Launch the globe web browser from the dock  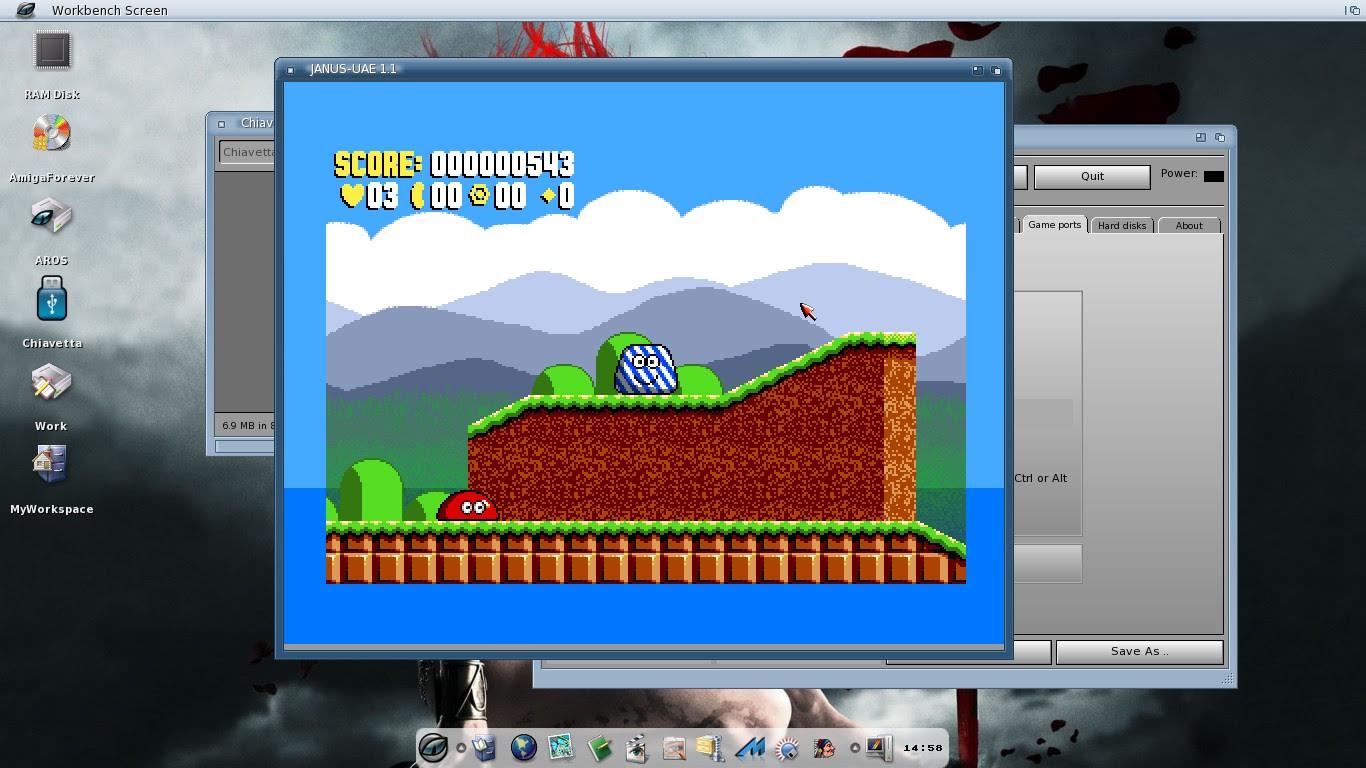pos(523,747)
